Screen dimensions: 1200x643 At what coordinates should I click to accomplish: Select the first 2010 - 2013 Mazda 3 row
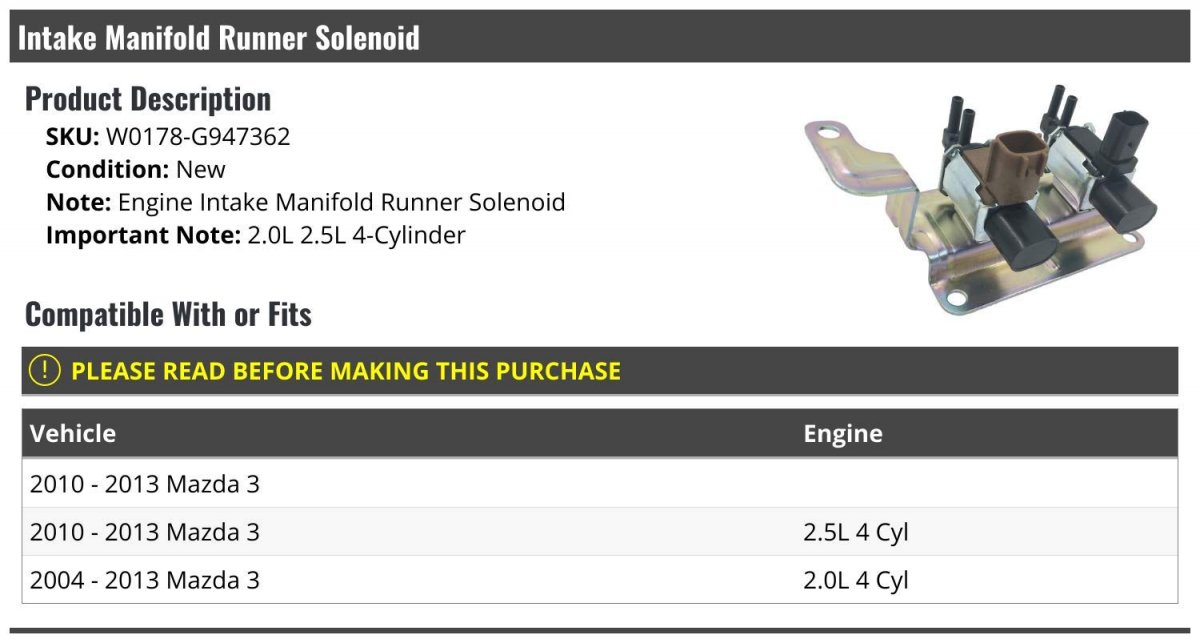[x=600, y=484]
